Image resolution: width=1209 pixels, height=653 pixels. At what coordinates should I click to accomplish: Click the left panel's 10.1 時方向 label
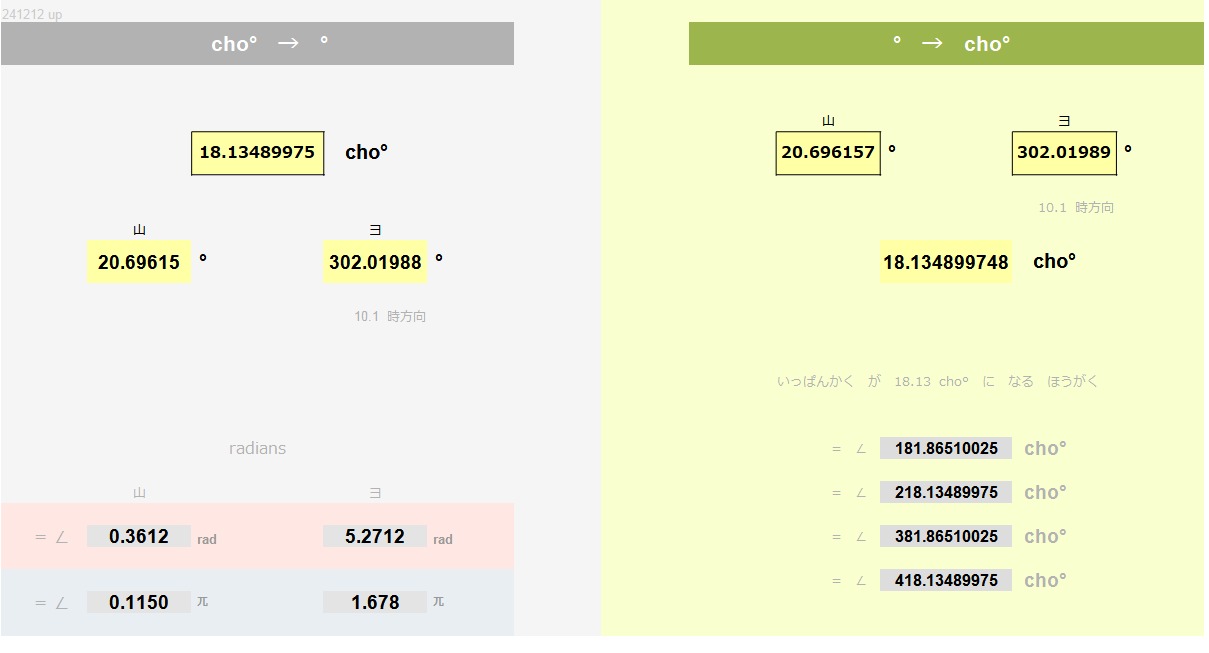(x=390, y=316)
